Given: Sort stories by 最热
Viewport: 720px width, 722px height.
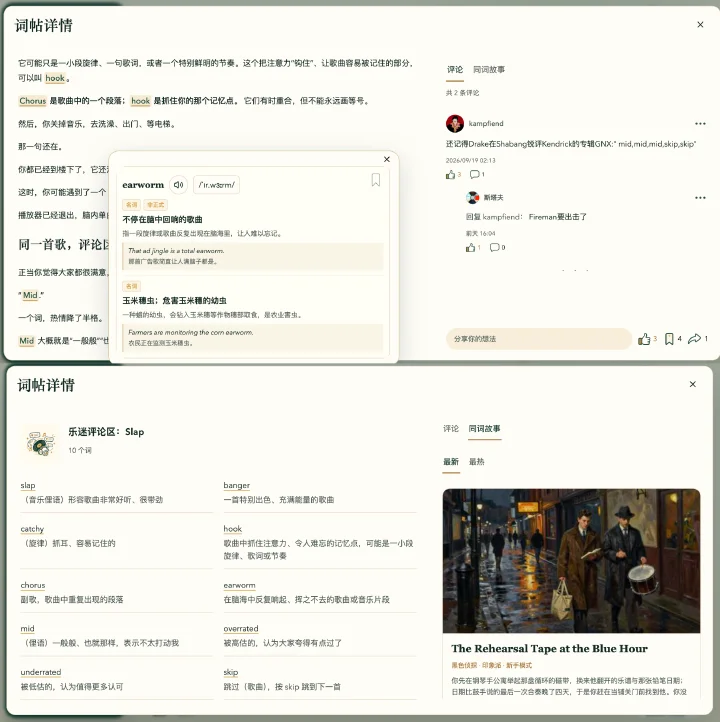Looking at the screenshot, I should [x=476, y=462].
